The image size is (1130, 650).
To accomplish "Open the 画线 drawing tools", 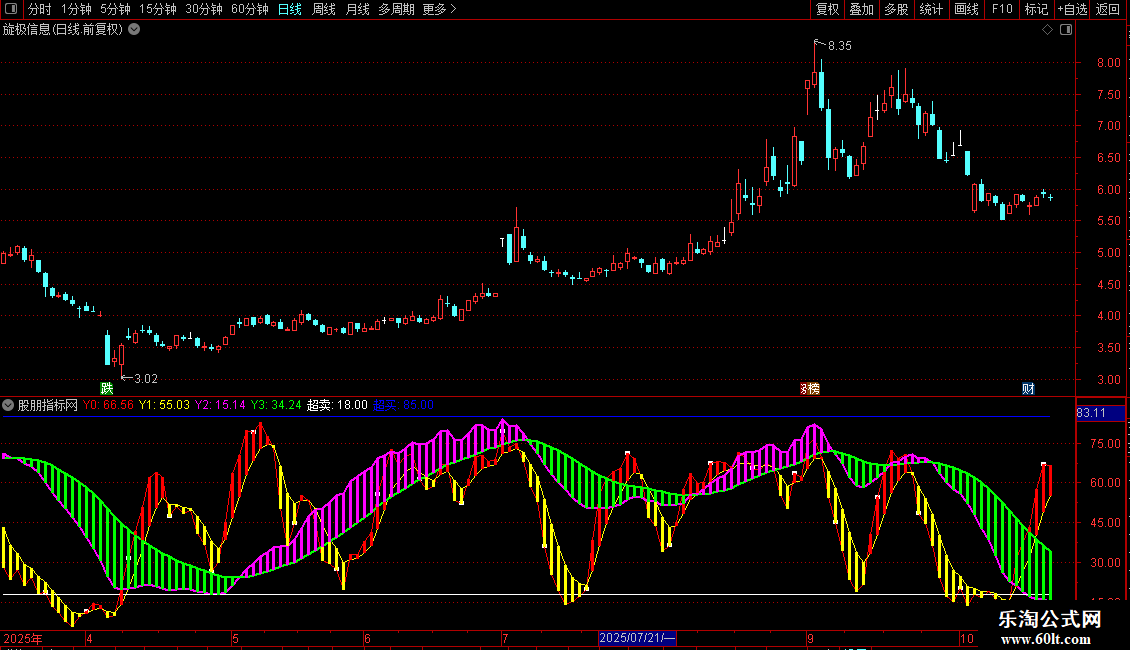I will pos(966,9).
